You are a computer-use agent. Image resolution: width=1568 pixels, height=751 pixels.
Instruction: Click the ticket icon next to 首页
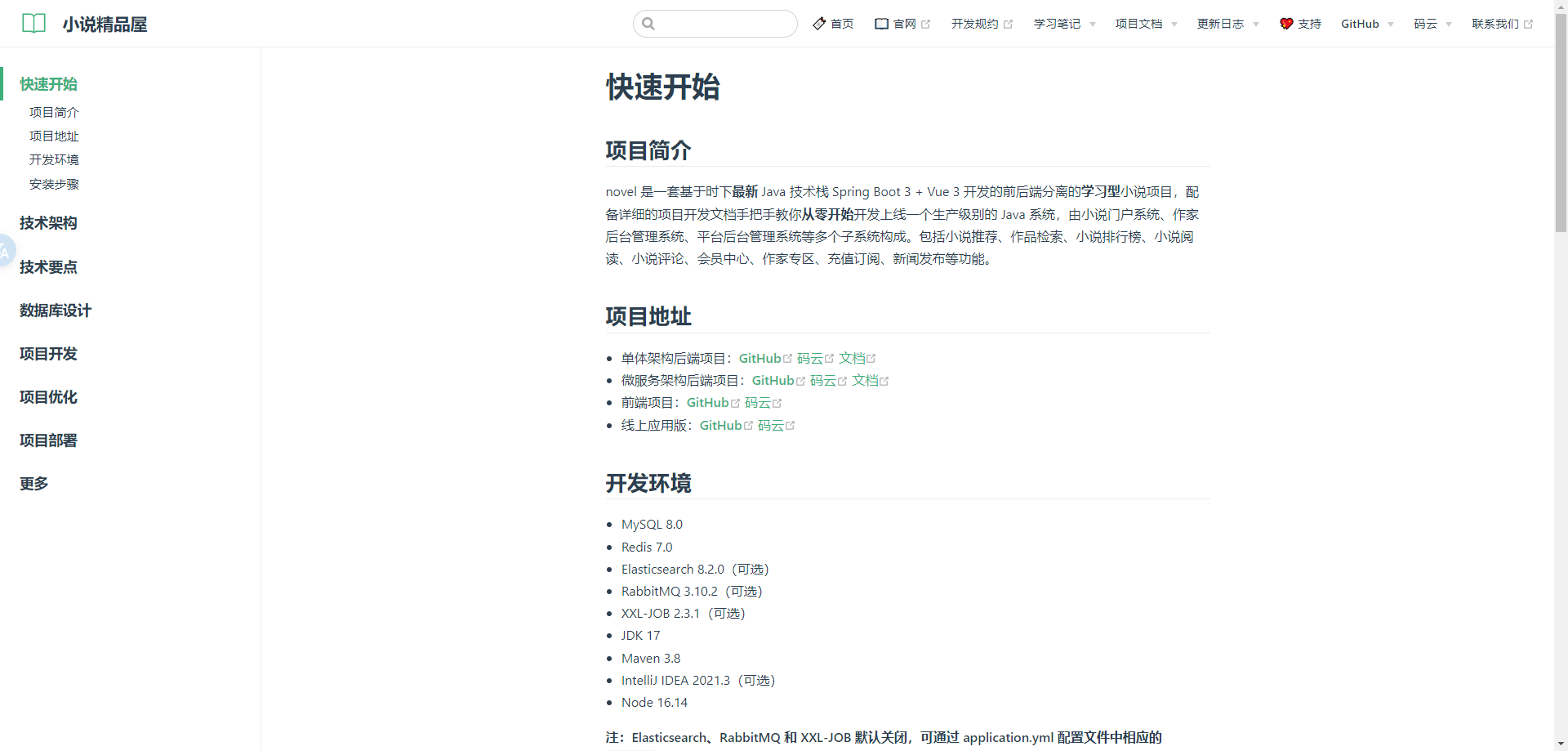[x=819, y=24]
